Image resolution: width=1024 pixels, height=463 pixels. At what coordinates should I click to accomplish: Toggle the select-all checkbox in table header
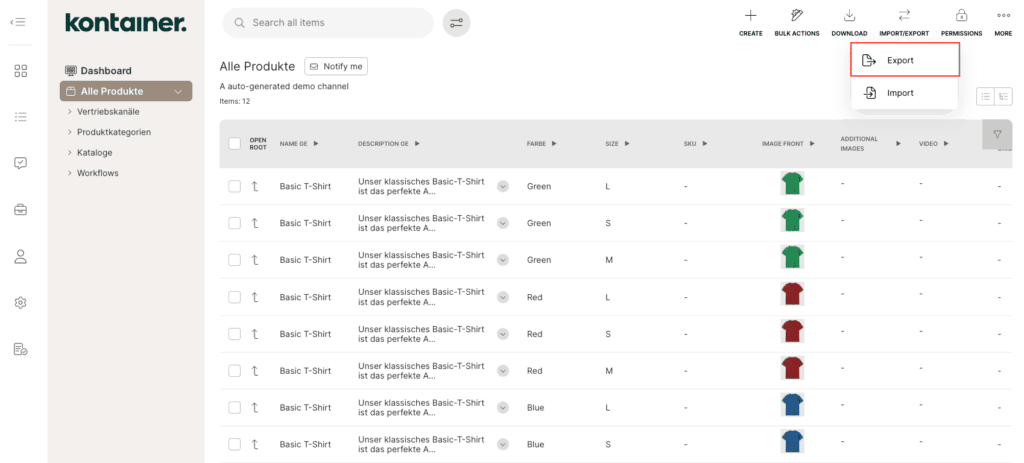(234, 144)
